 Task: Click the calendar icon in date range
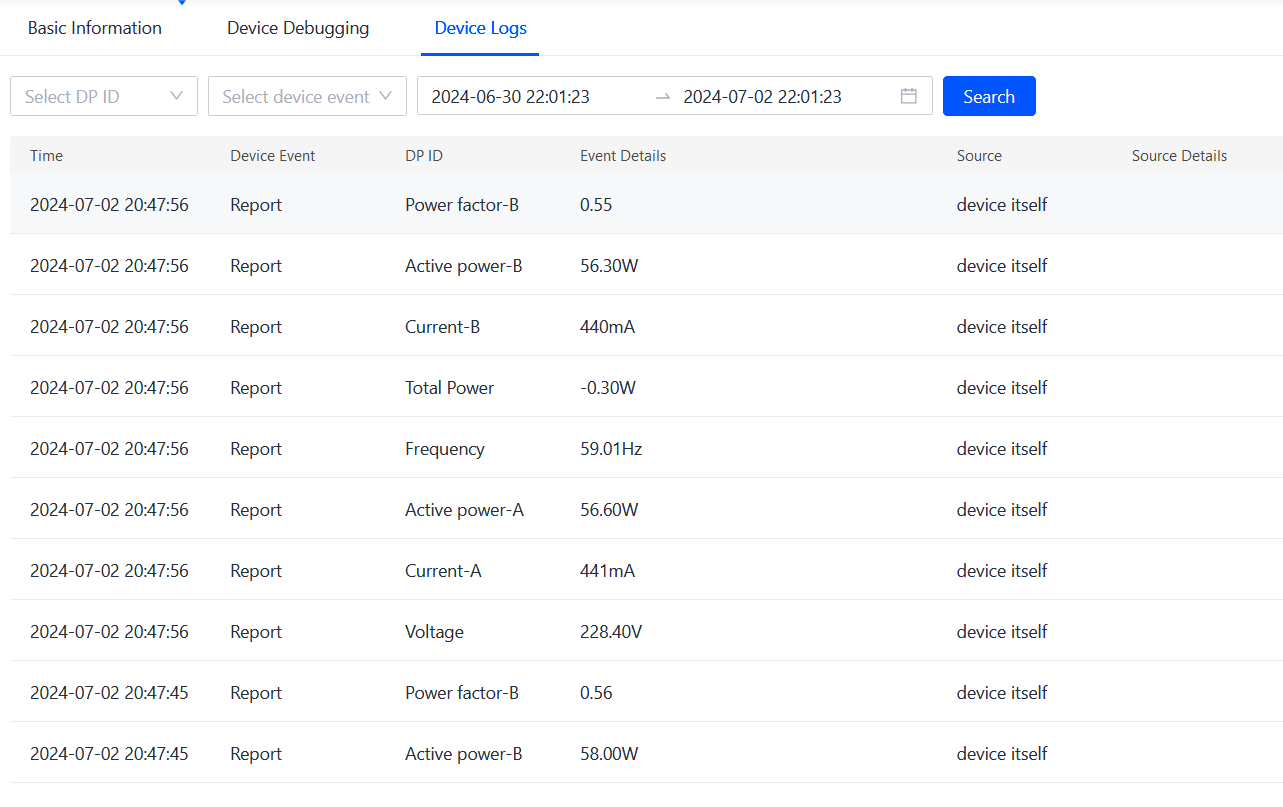click(908, 96)
